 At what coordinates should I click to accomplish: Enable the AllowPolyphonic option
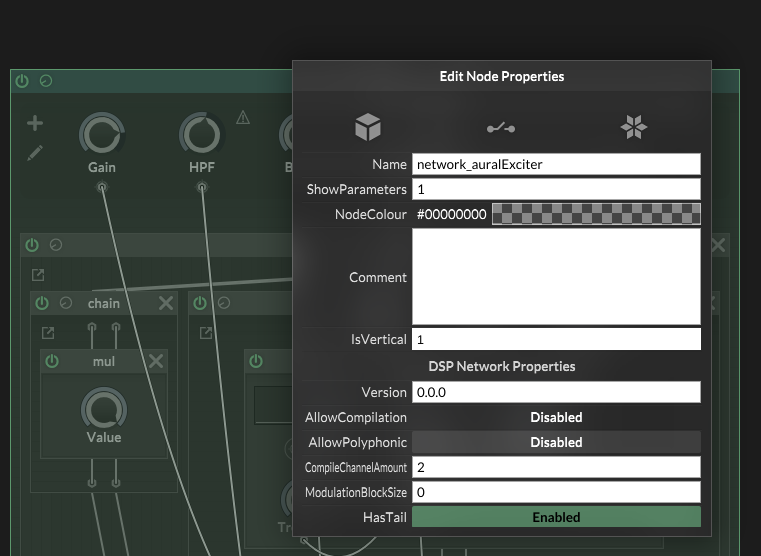coord(556,442)
